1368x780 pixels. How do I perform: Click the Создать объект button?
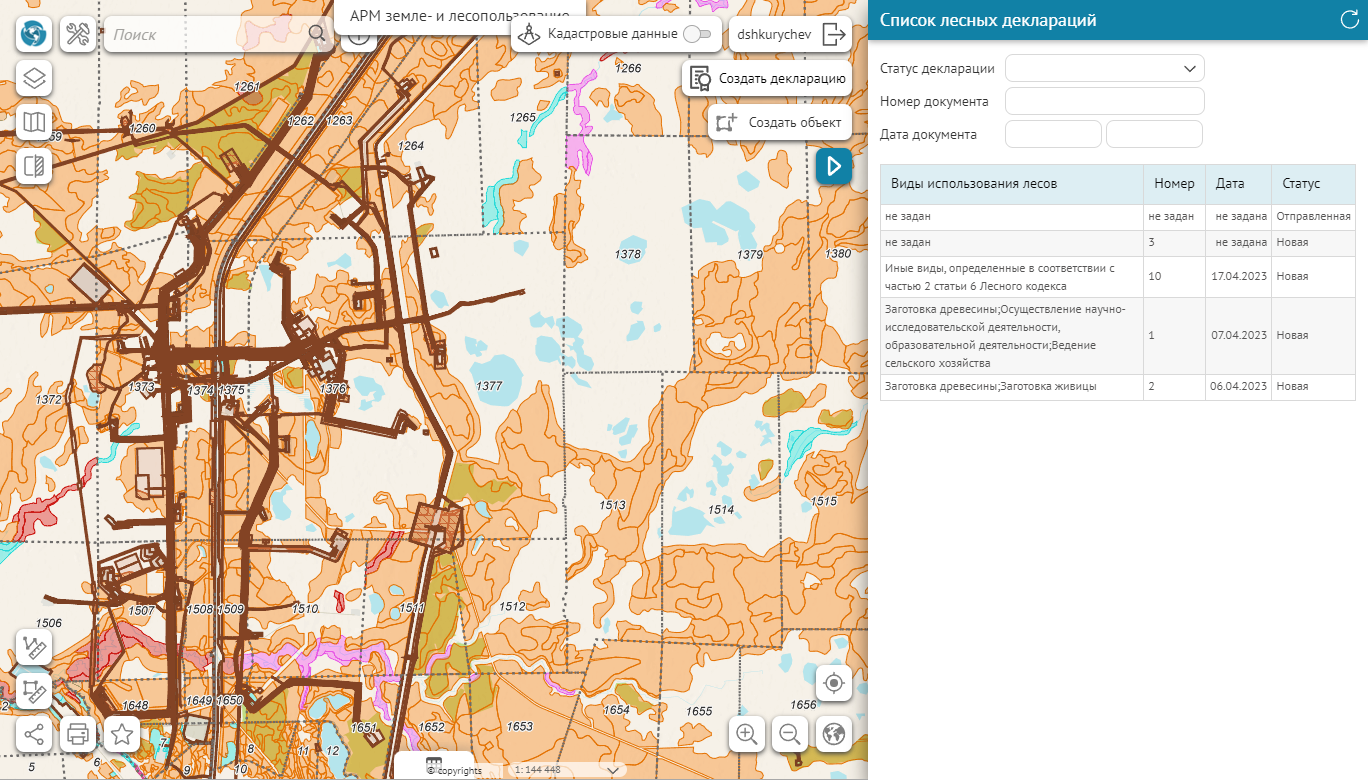780,122
